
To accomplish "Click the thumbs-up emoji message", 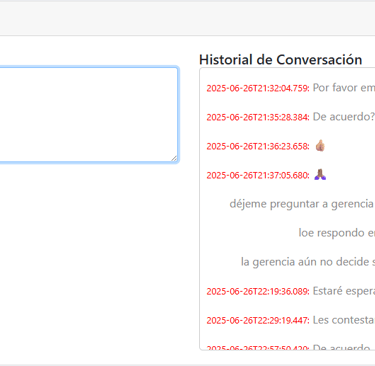I will (320, 146).
